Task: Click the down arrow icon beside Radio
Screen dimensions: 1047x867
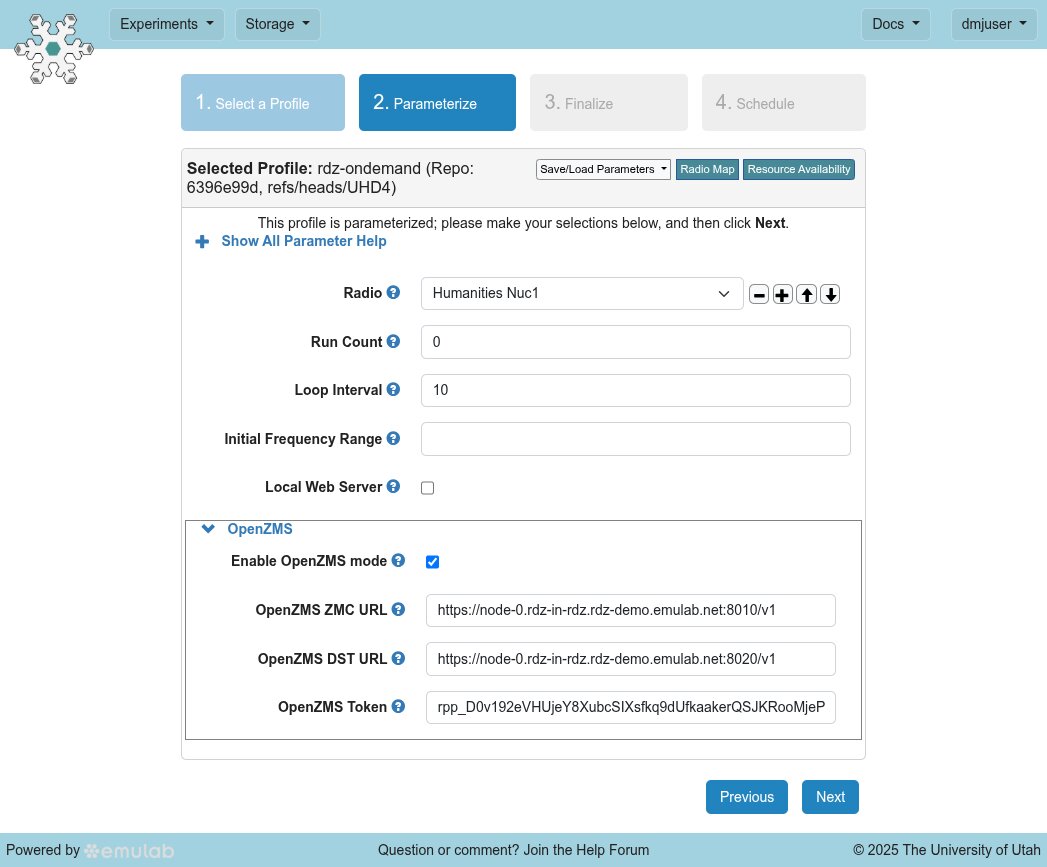Action: tap(830, 294)
